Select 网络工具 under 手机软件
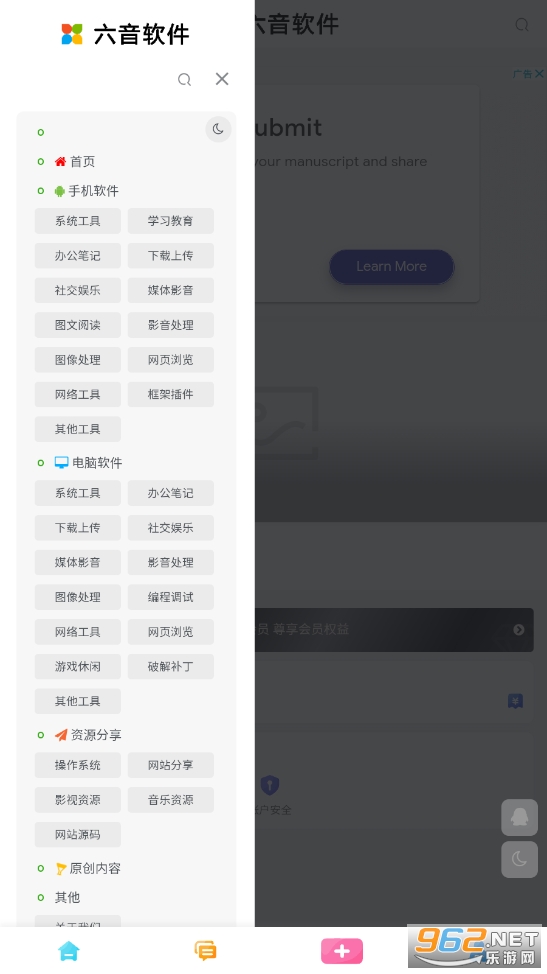This screenshot has width=547, height=974. (78, 394)
